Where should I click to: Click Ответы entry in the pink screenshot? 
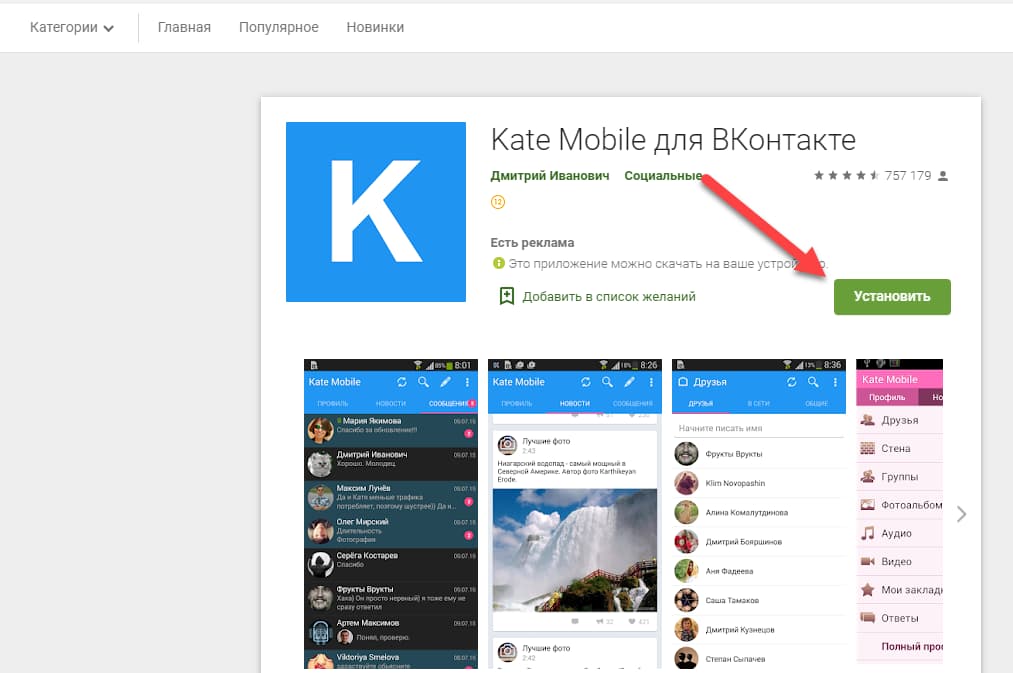click(899, 618)
